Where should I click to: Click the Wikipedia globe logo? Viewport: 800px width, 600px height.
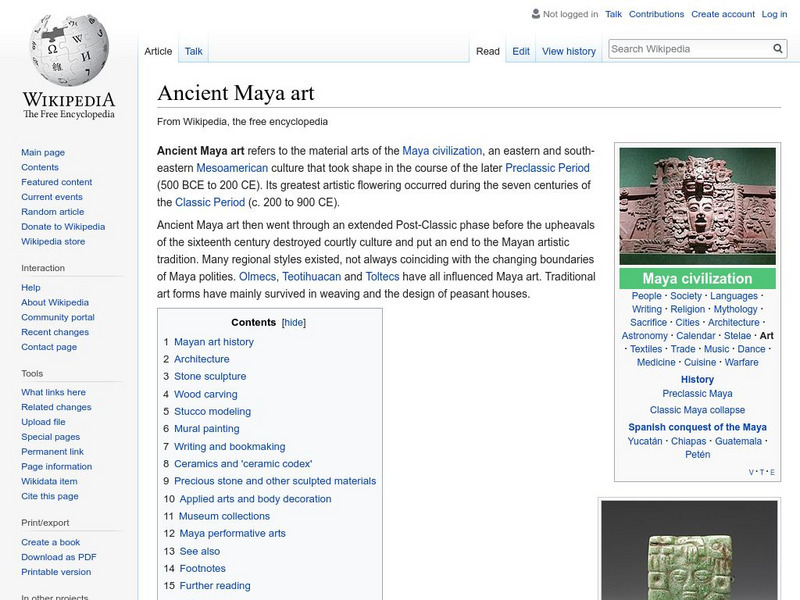point(69,50)
